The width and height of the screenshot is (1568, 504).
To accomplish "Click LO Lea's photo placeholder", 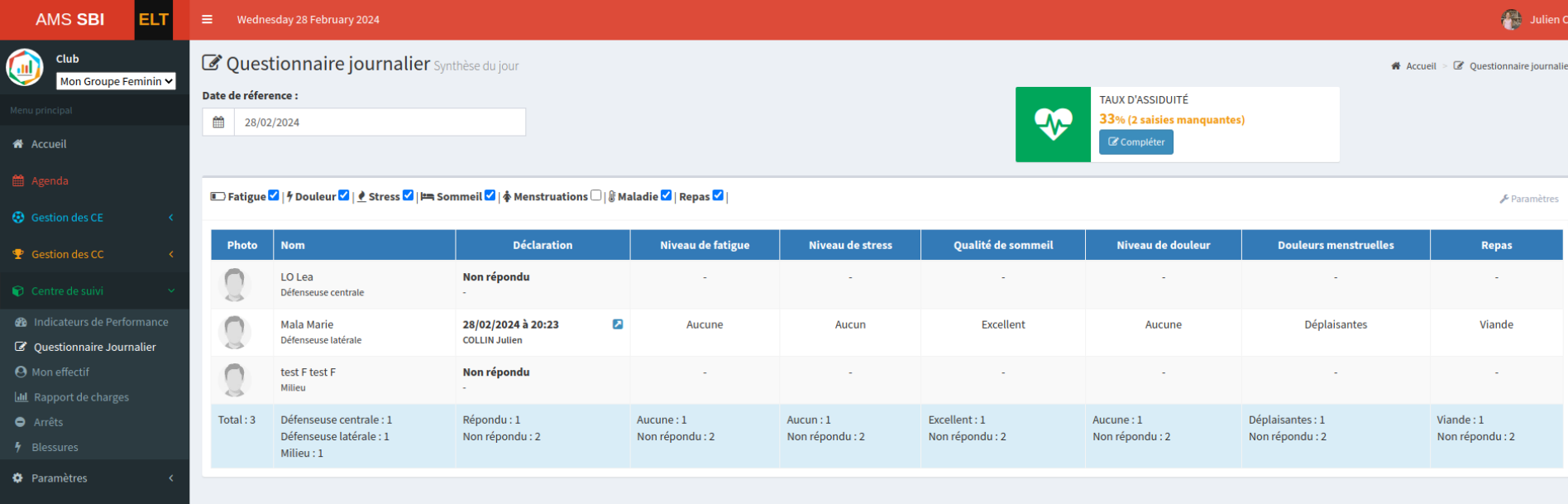I will 235,285.
